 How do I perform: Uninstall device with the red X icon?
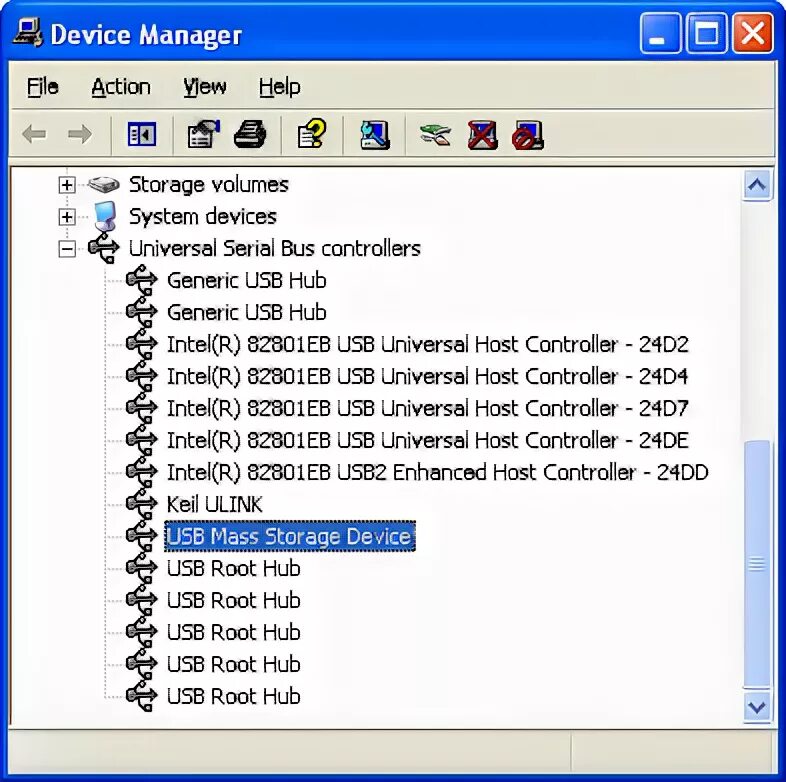click(x=482, y=135)
